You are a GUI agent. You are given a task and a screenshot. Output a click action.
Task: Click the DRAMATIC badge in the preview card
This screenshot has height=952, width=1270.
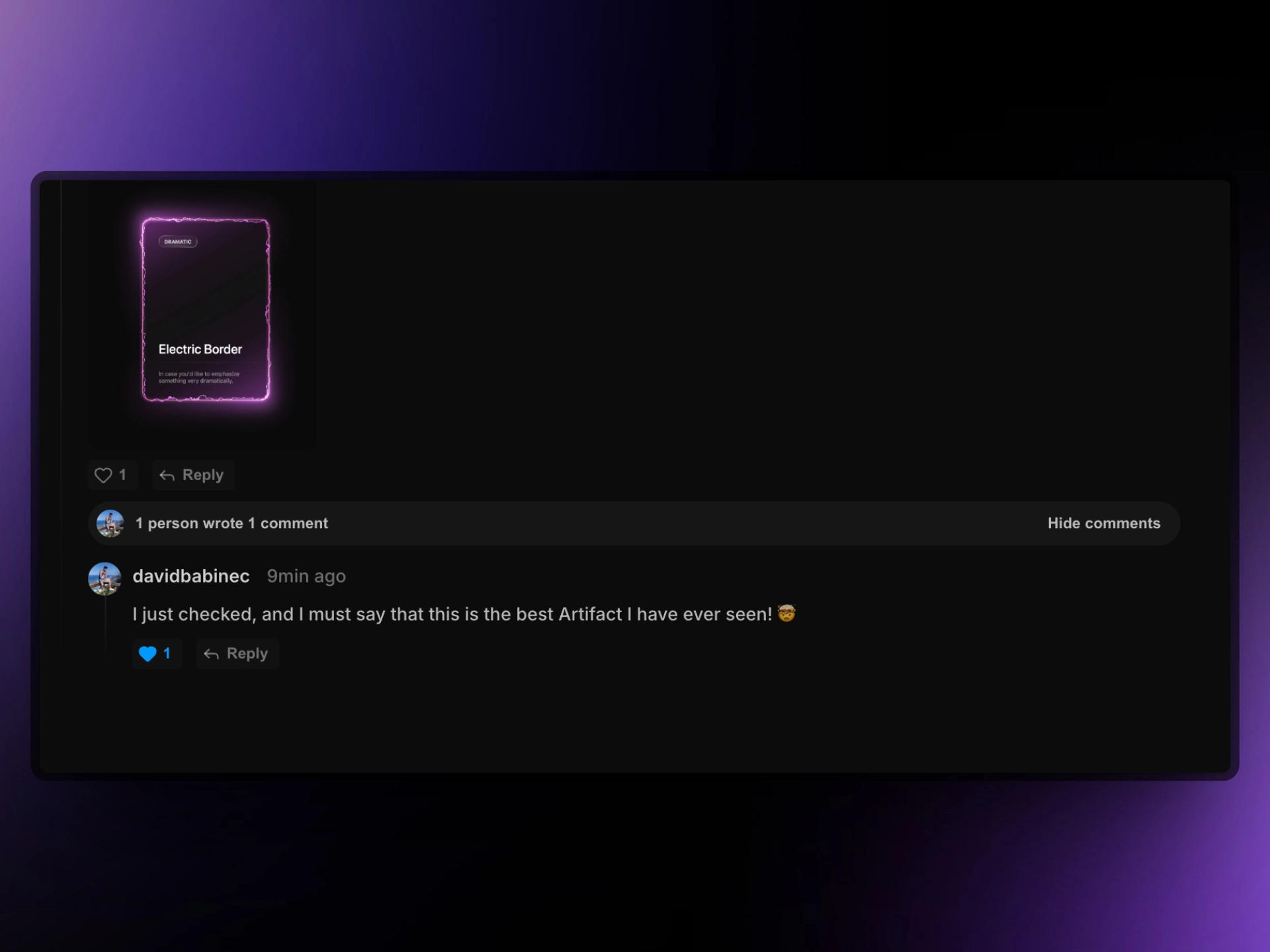[x=178, y=241]
